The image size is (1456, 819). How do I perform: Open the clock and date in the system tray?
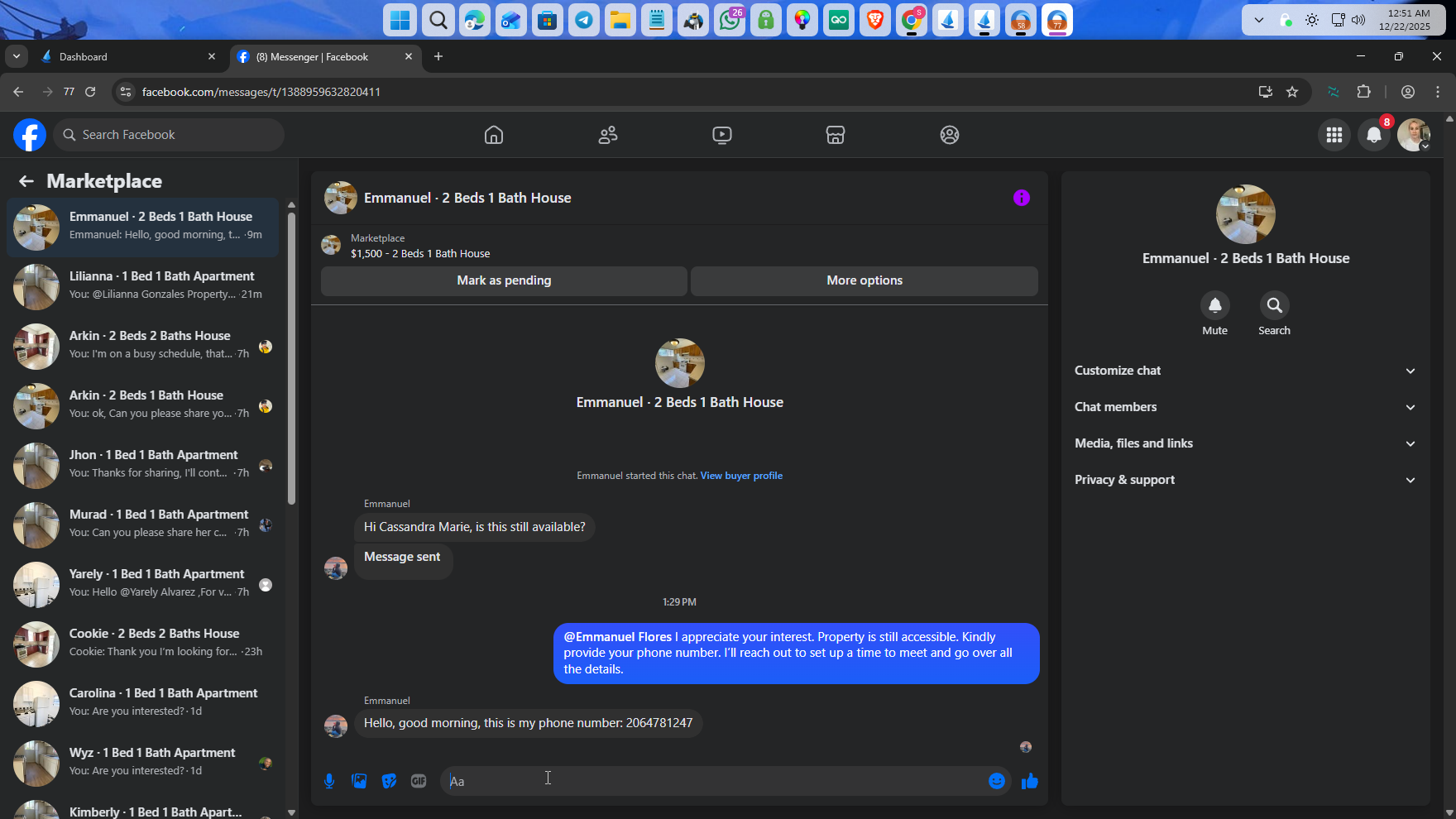[x=1405, y=20]
